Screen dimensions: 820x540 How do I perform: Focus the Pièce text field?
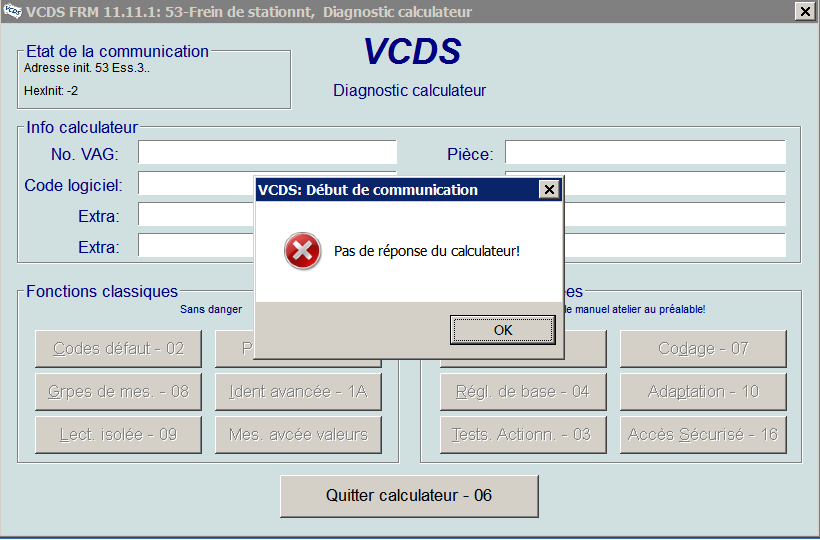pos(645,153)
